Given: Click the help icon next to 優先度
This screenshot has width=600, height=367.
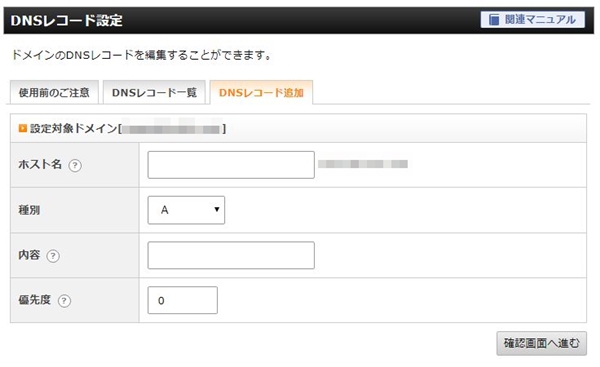Looking at the screenshot, I should [64, 301].
